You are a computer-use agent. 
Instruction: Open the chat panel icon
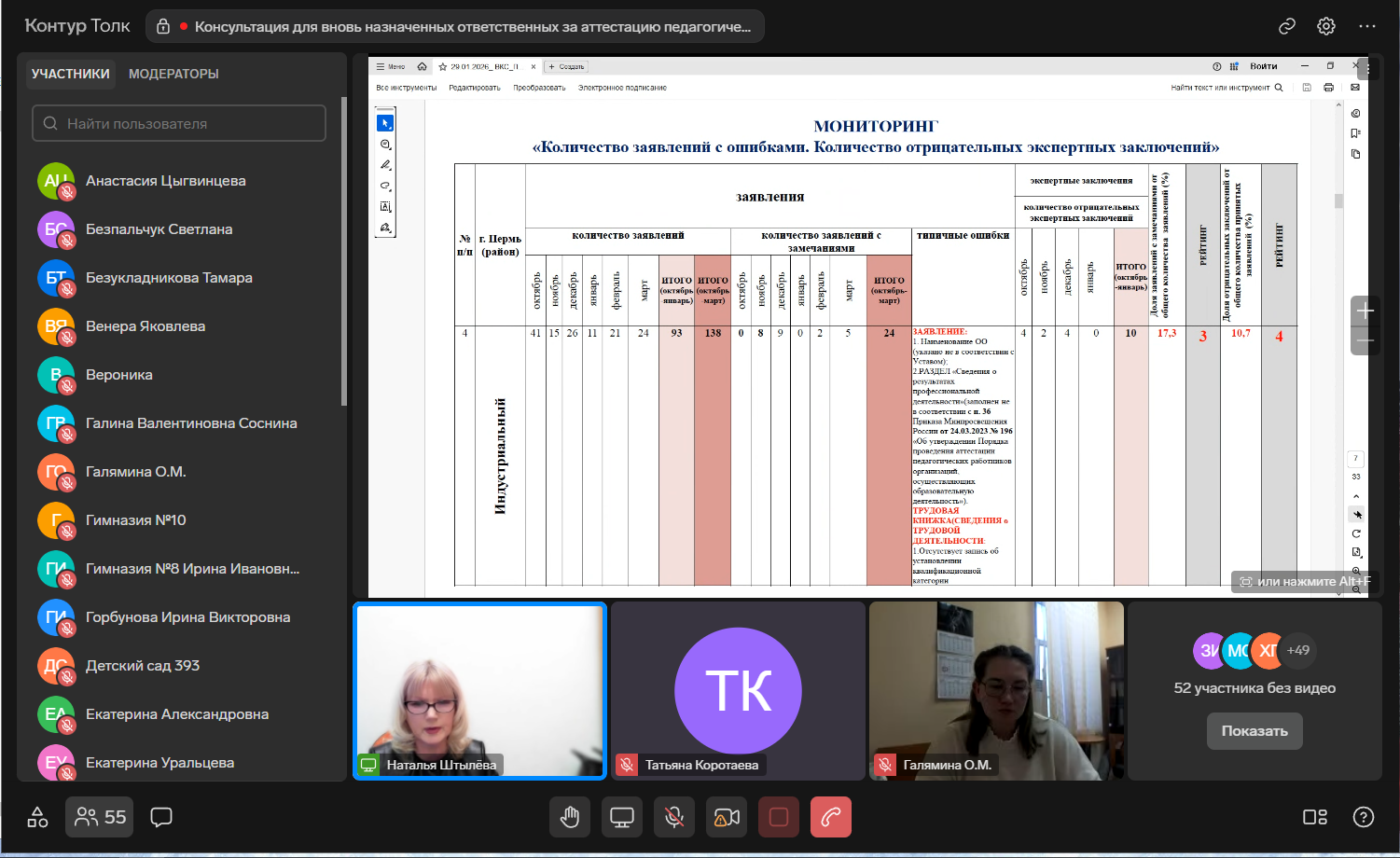click(161, 818)
